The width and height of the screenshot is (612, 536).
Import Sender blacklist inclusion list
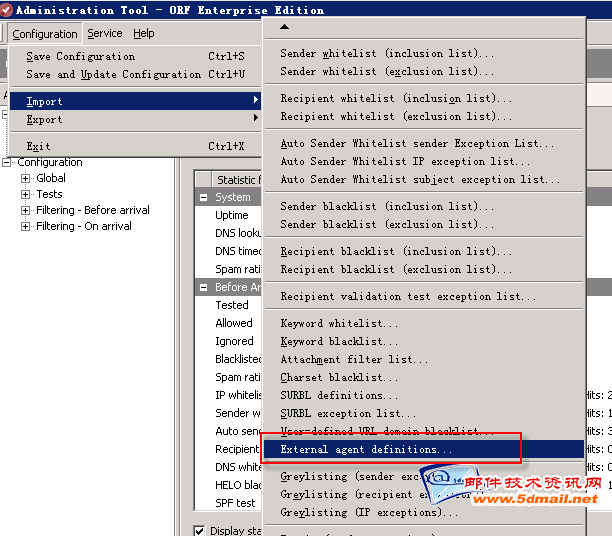tap(424, 206)
